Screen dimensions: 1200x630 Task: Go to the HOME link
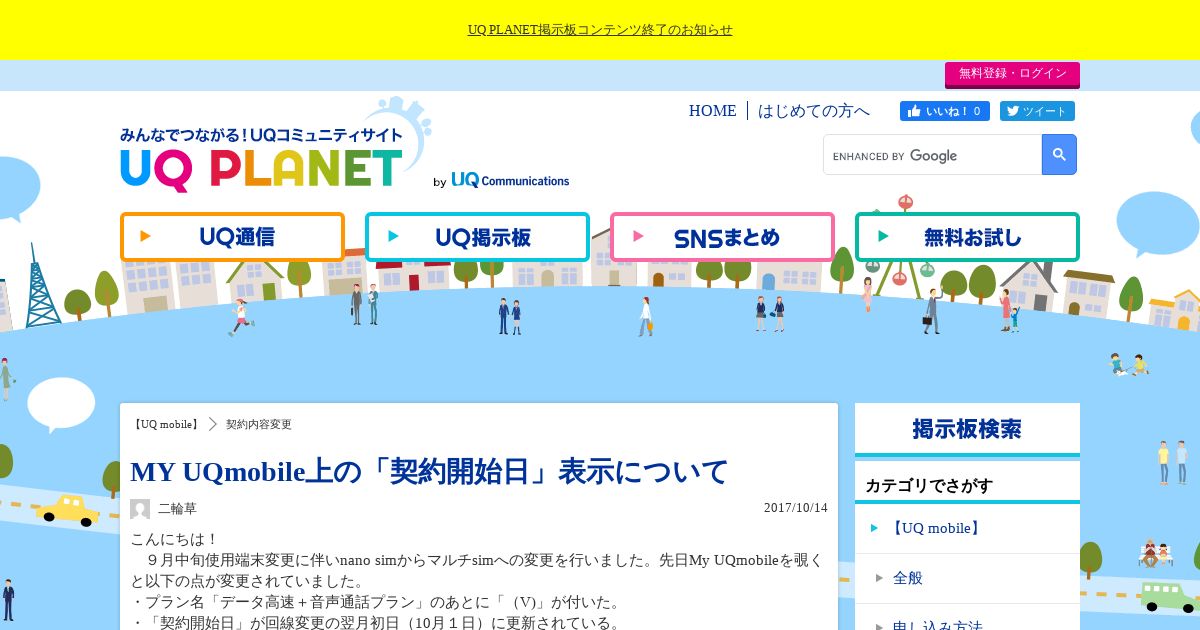point(712,111)
